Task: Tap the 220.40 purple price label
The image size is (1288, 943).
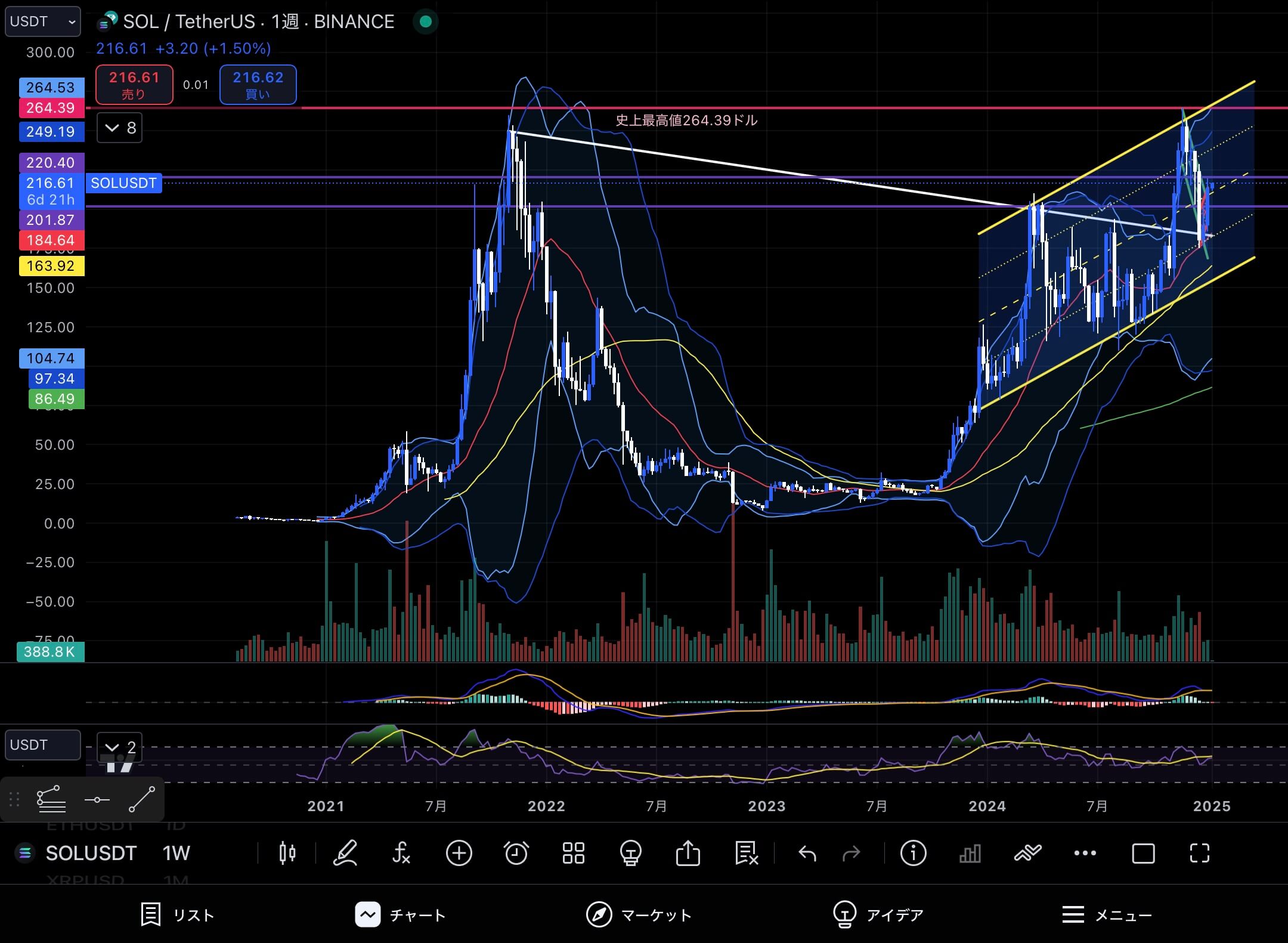Action: tap(51, 163)
